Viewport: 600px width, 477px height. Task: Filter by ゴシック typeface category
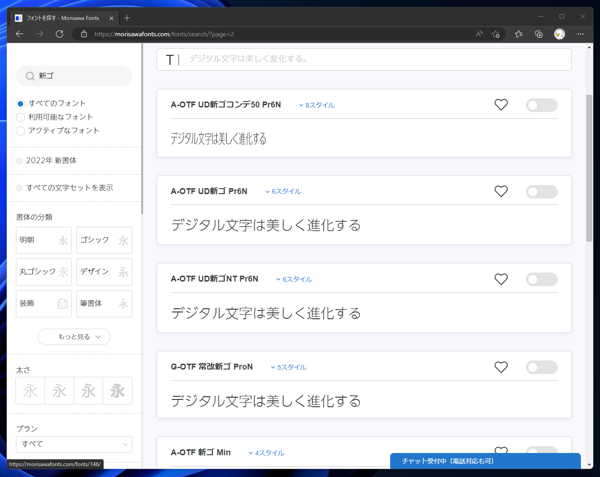coord(104,240)
